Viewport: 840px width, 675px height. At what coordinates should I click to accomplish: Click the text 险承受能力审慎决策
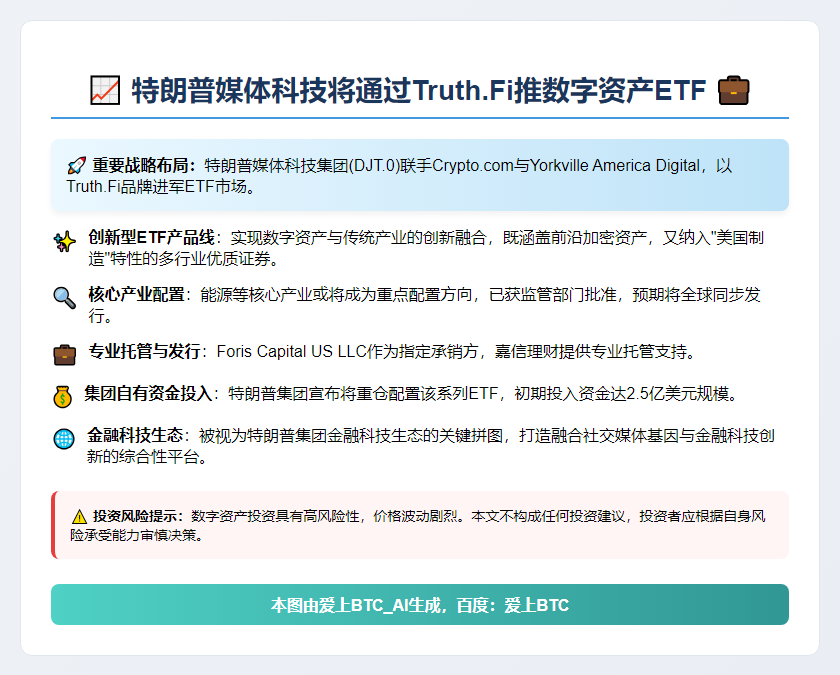(x=132, y=535)
